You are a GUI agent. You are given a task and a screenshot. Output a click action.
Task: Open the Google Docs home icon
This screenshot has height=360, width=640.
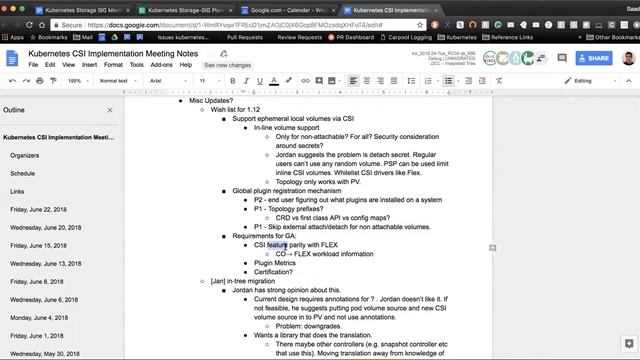pyautogui.click(x=12, y=58)
